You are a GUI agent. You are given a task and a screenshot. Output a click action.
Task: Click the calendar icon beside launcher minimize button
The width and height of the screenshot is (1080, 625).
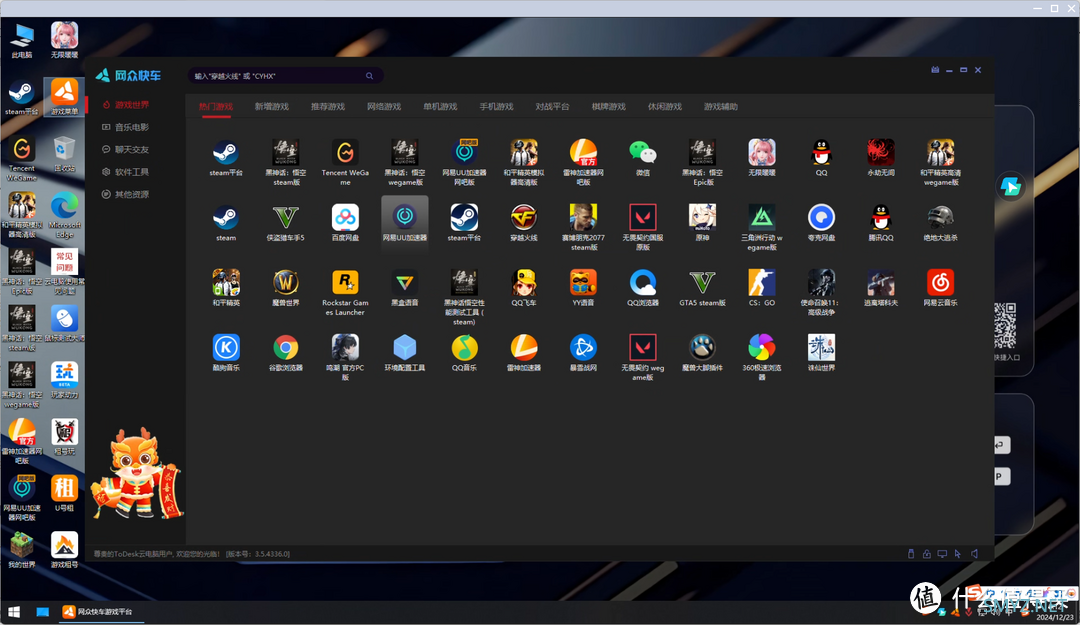click(x=935, y=70)
